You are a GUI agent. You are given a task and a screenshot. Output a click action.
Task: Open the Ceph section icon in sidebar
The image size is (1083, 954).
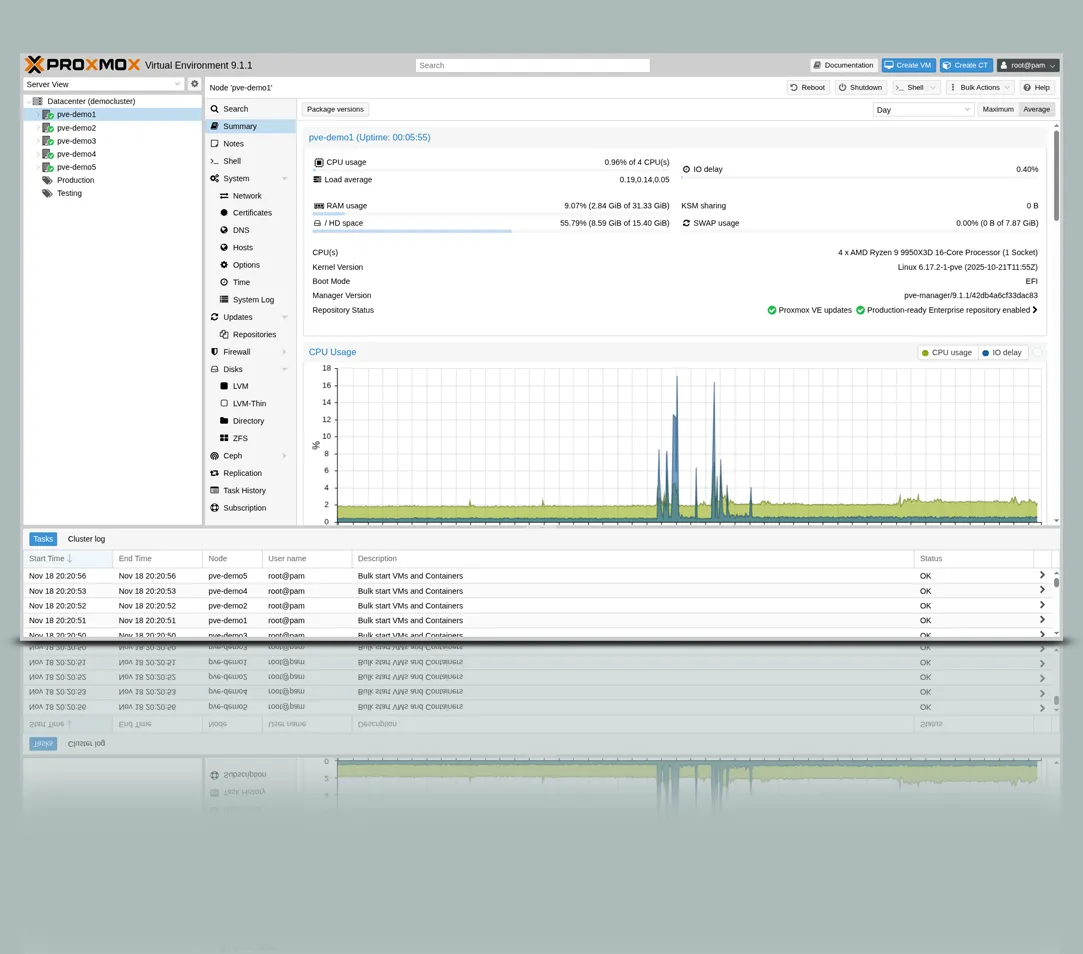(x=214, y=456)
